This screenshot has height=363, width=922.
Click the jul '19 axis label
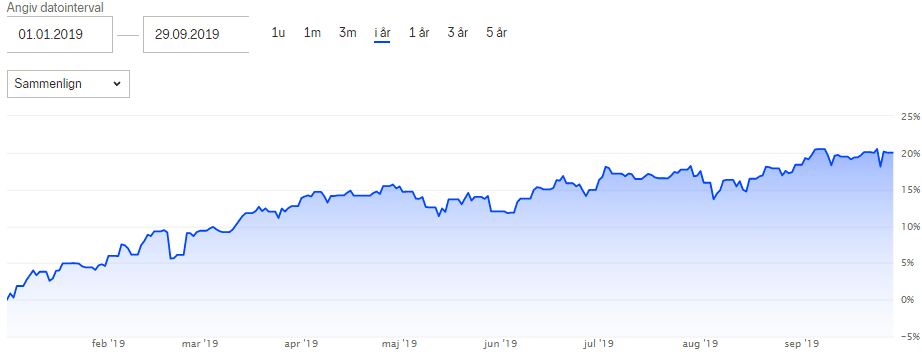coord(599,344)
